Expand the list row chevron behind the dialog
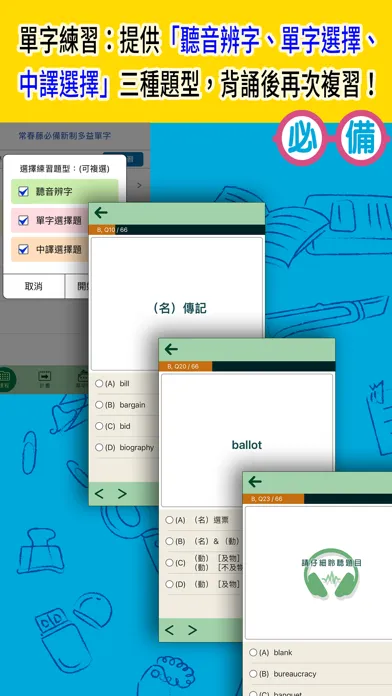This screenshot has width=392, height=696. click(139, 185)
